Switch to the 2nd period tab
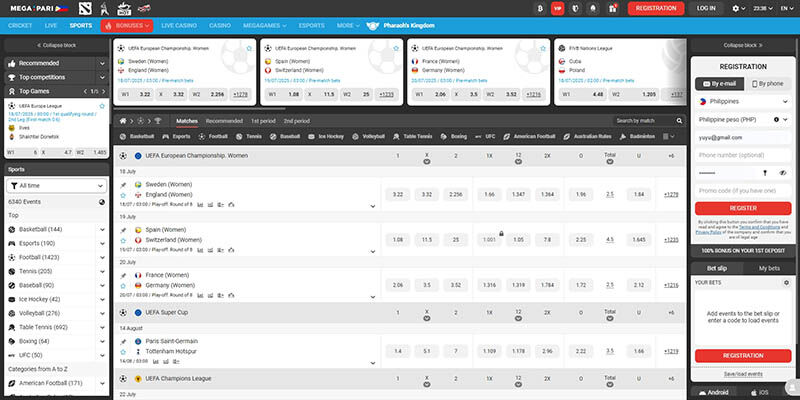This screenshot has height=400, width=800. [x=296, y=121]
